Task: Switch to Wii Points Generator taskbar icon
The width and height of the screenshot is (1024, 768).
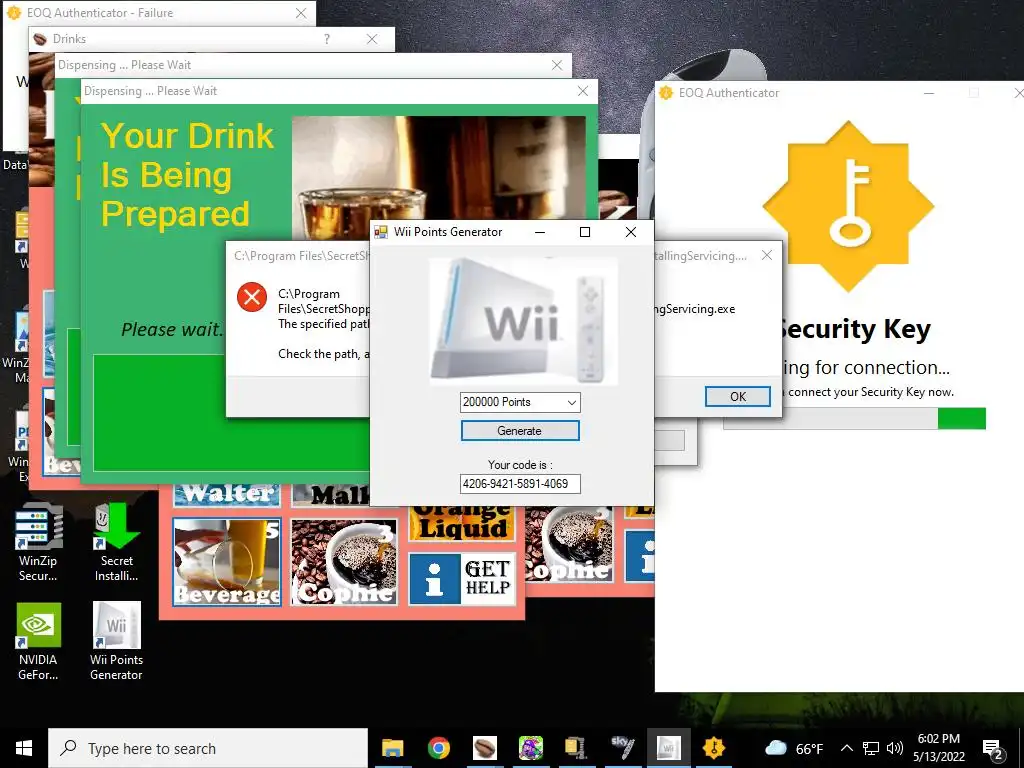Action: (x=669, y=748)
